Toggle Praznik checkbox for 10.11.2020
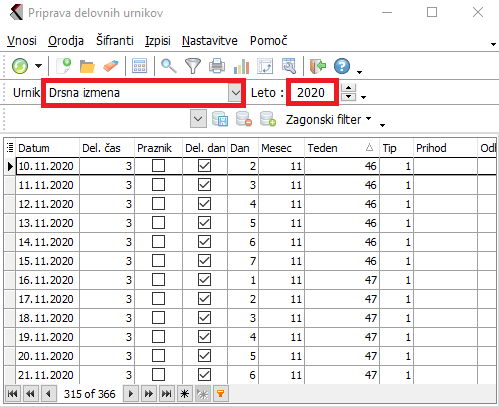 (x=158, y=166)
